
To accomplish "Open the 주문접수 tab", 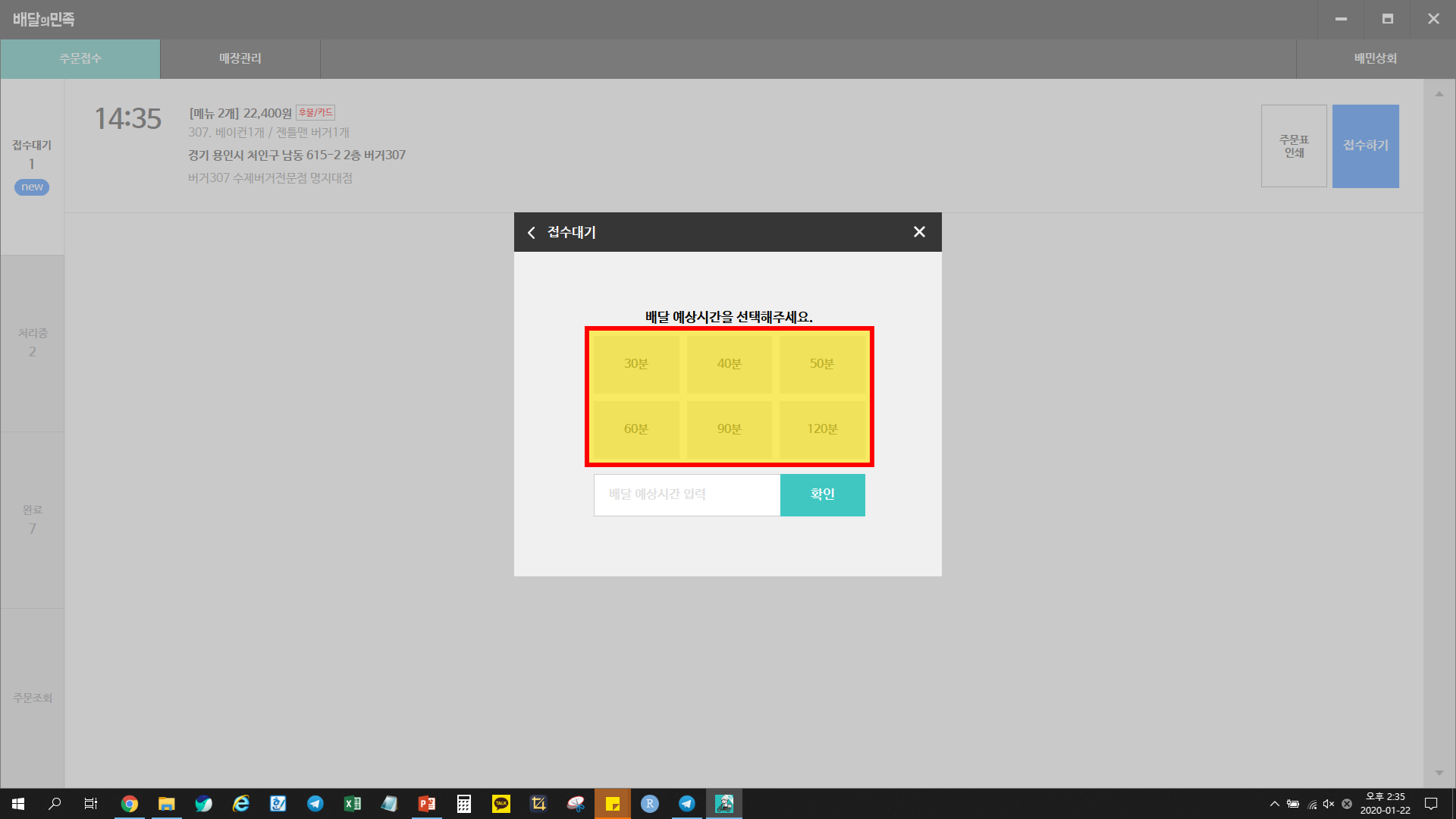I will pos(80,58).
